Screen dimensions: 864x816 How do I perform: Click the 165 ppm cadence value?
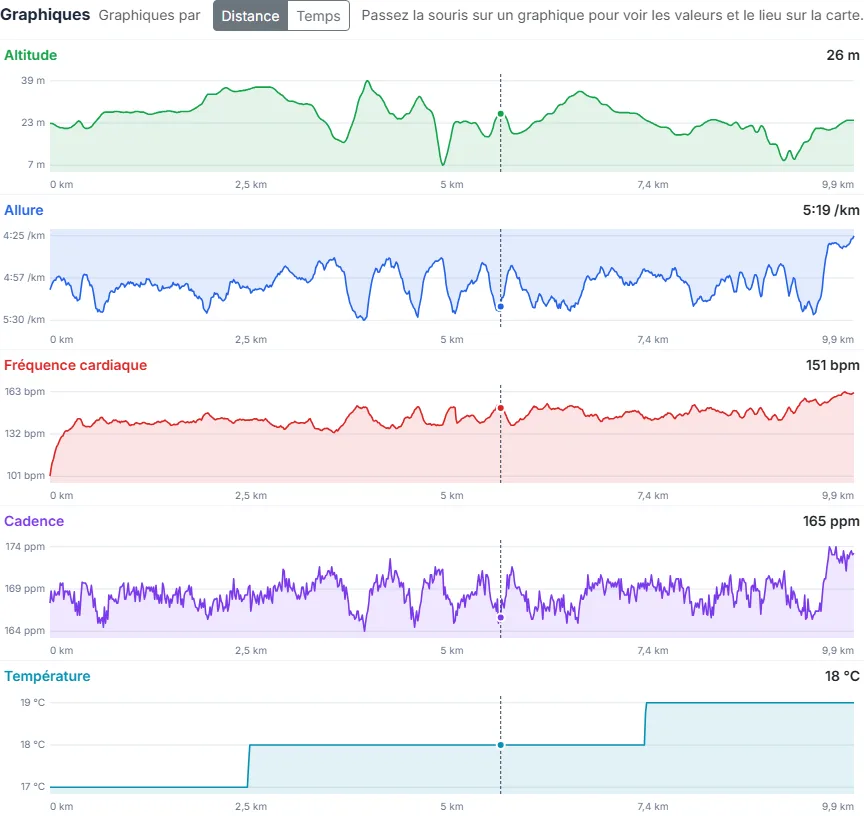[831, 521]
